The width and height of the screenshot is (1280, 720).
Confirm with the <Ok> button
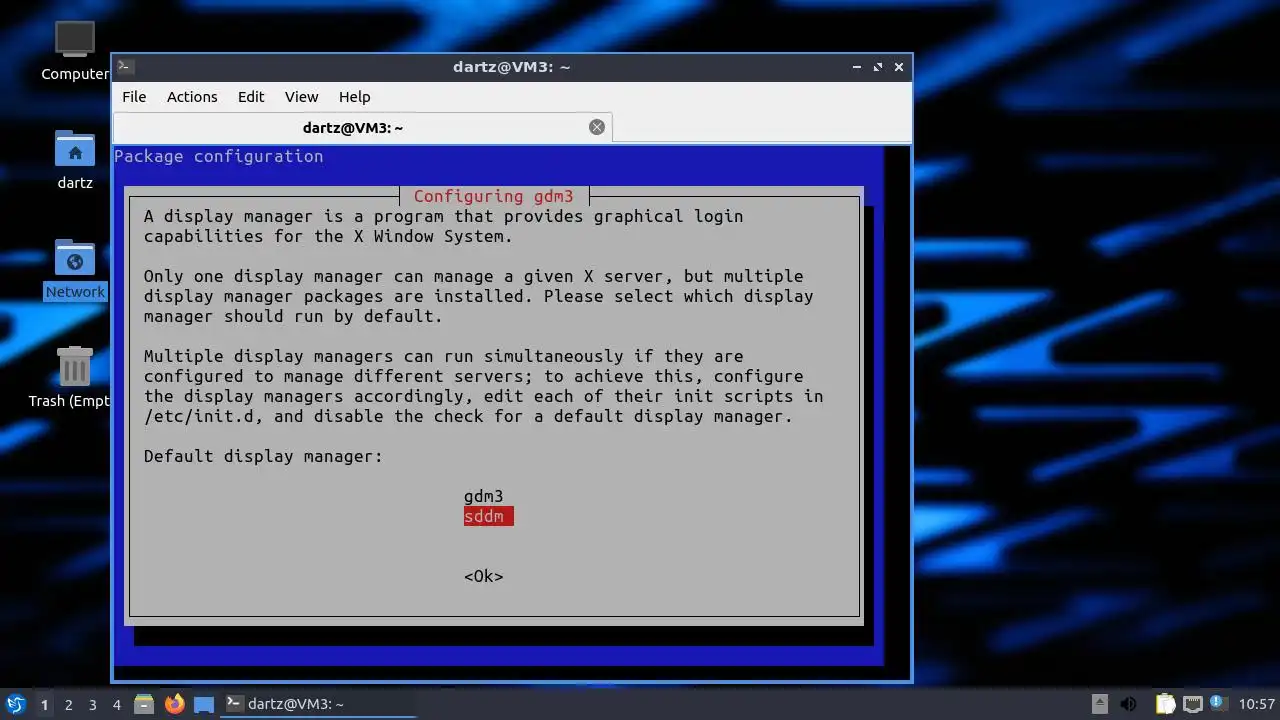(484, 576)
